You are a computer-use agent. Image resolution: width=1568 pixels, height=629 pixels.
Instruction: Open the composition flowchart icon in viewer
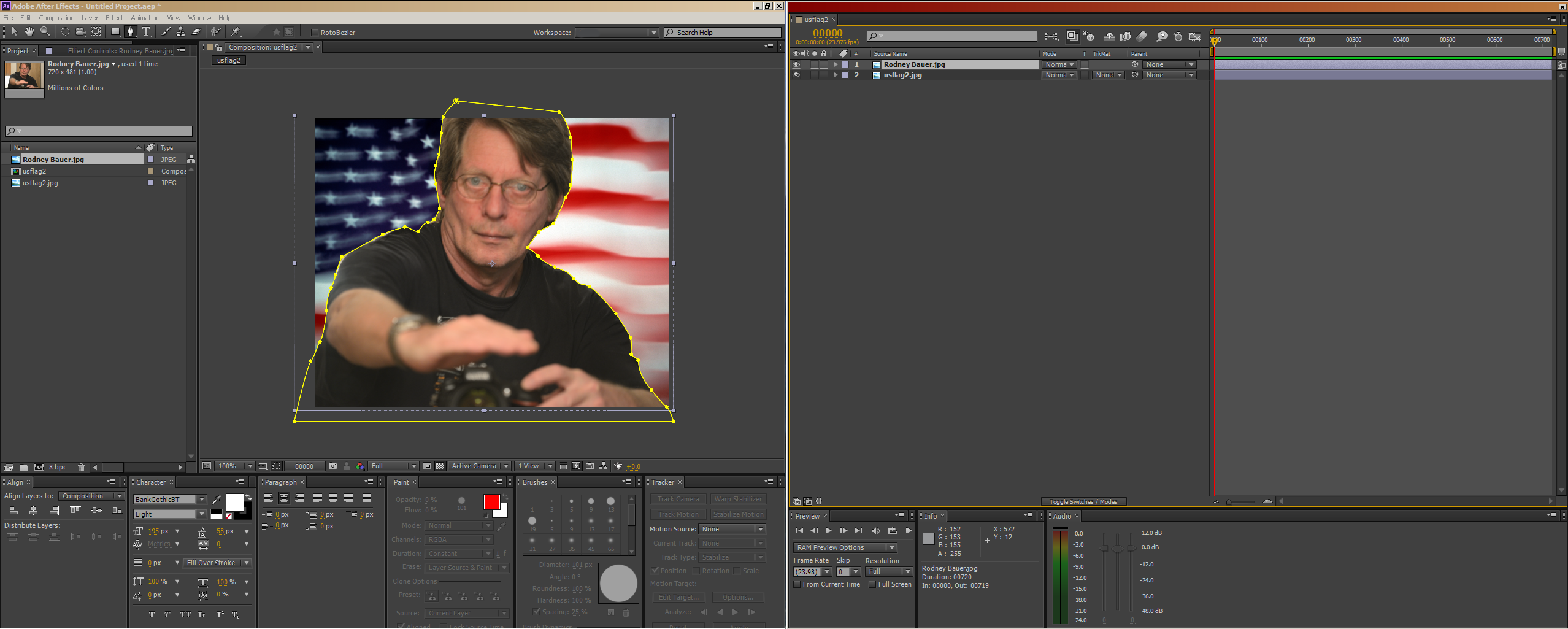pyautogui.click(x=604, y=466)
